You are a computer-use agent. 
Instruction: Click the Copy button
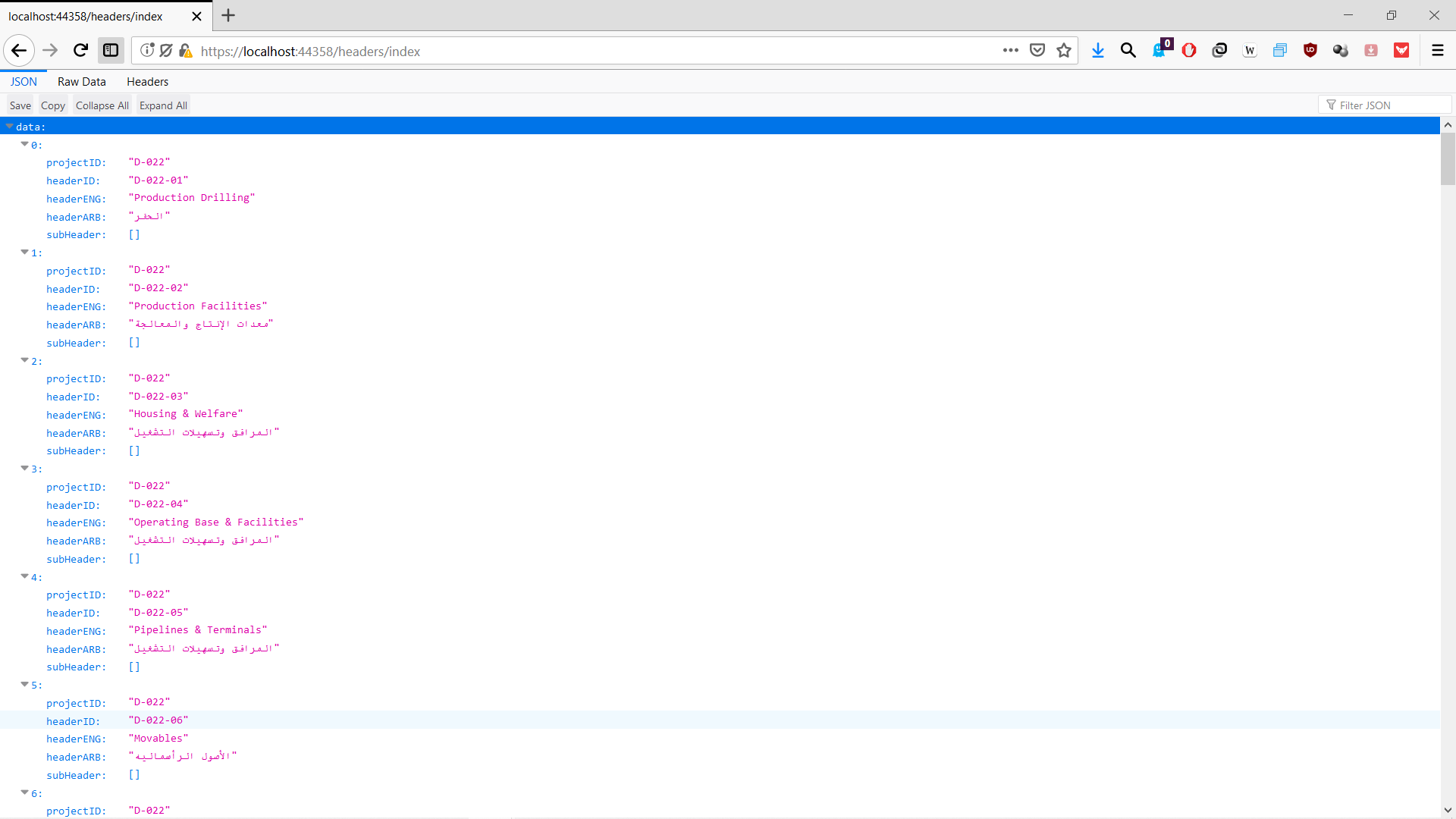tap(52, 105)
